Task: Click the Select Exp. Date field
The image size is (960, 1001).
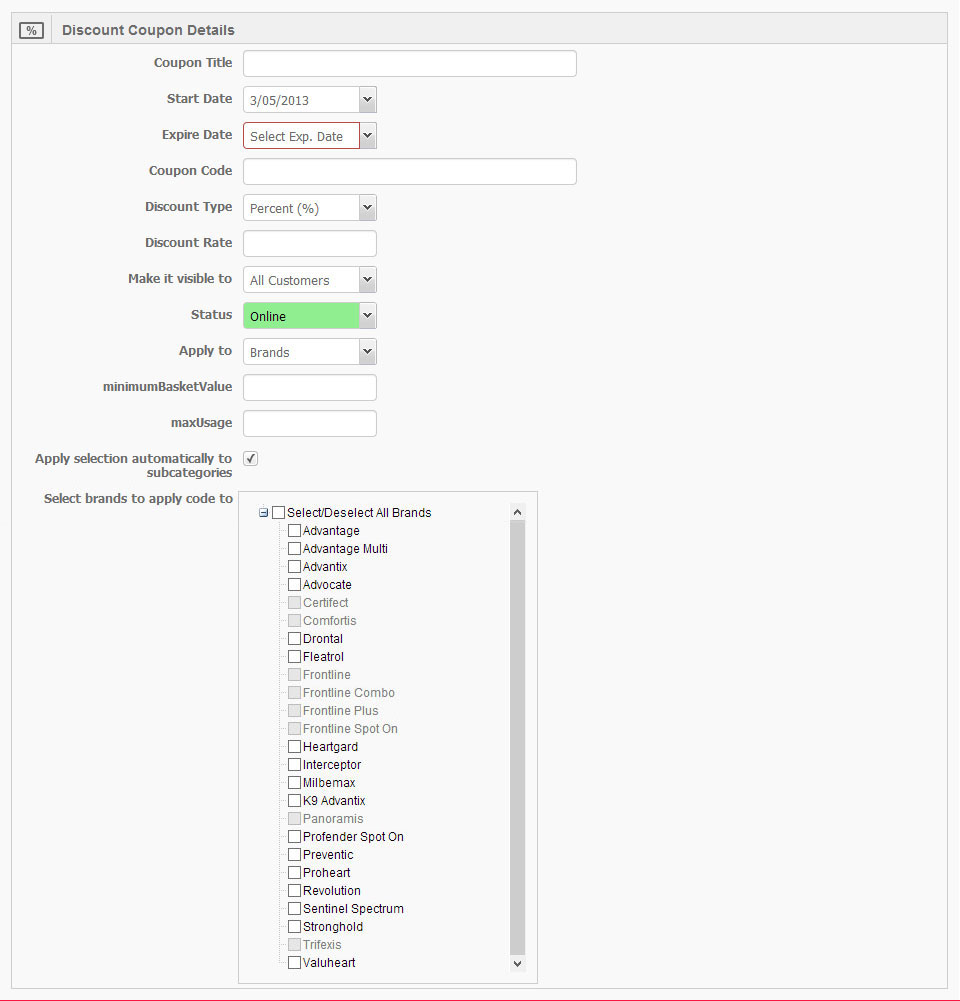Action: click(x=301, y=136)
